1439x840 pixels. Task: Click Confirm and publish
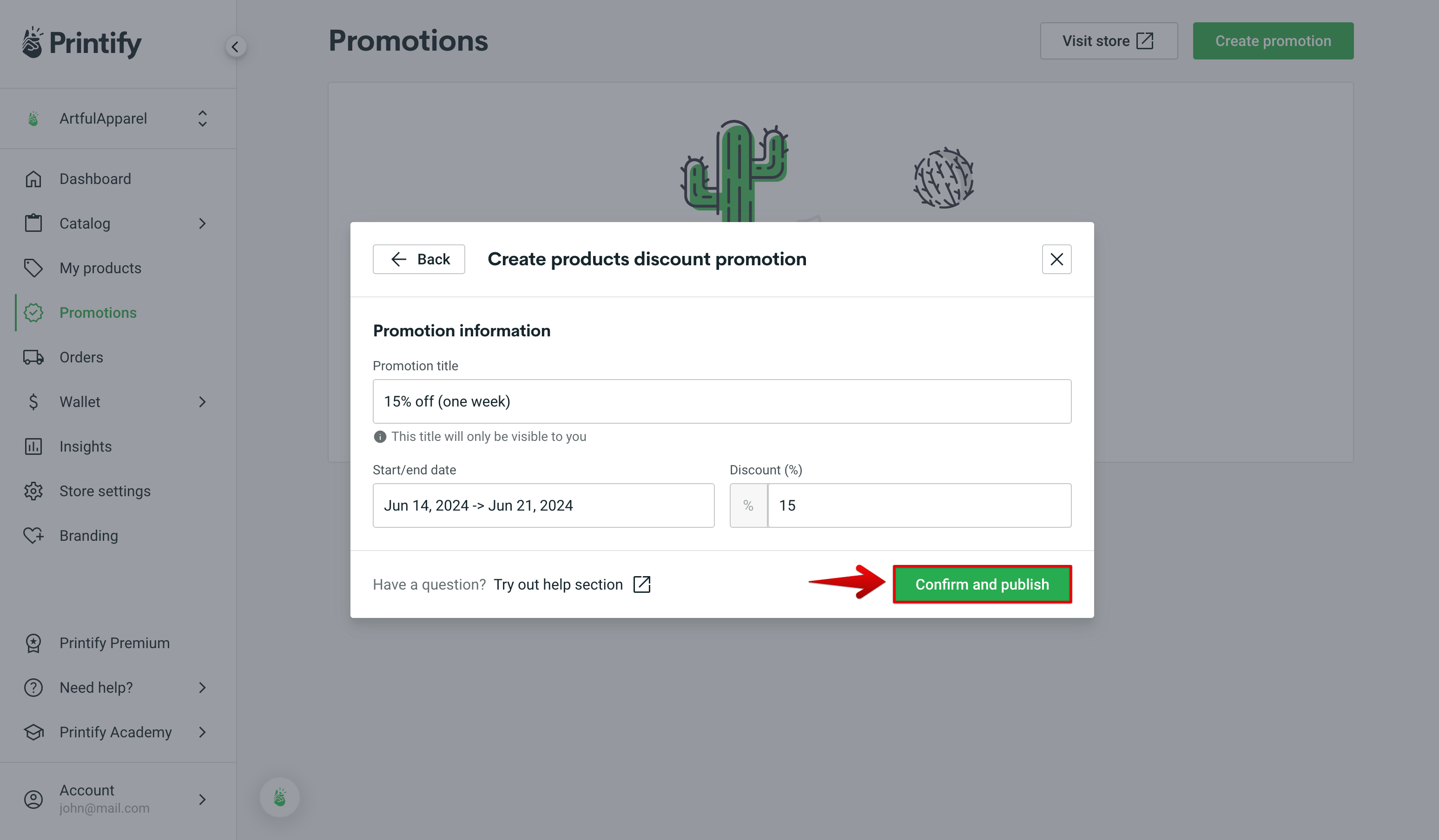click(982, 584)
